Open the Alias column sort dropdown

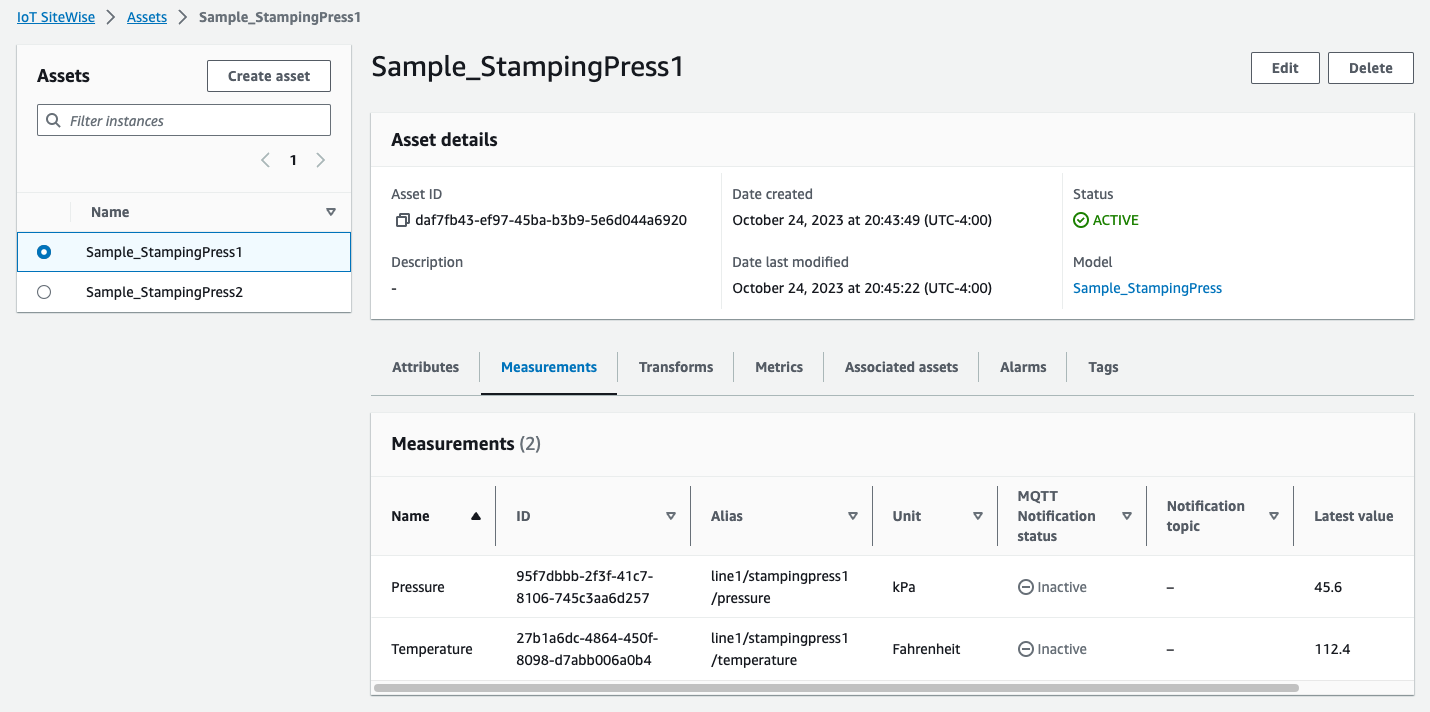click(x=853, y=516)
